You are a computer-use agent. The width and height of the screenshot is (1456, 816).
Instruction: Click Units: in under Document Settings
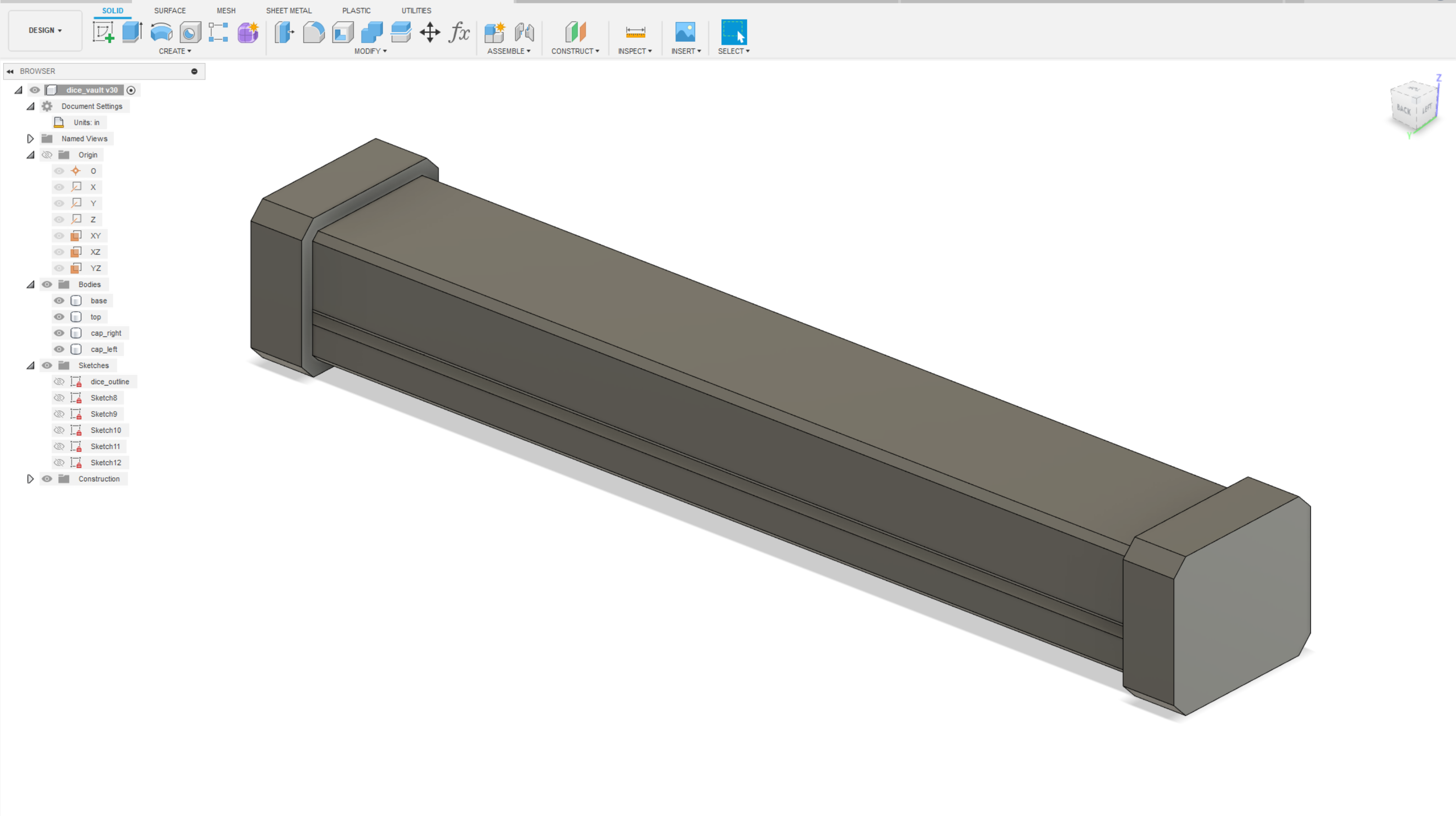pyautogui.click(x=85, y=122)
